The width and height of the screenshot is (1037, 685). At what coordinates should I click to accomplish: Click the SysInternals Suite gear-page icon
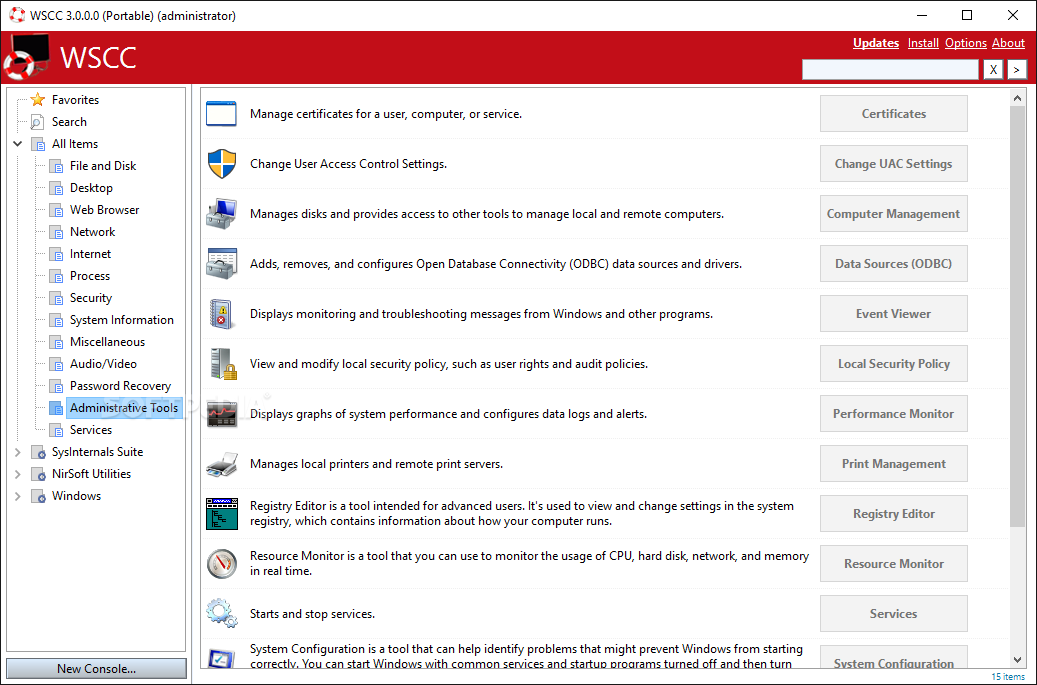38,452
